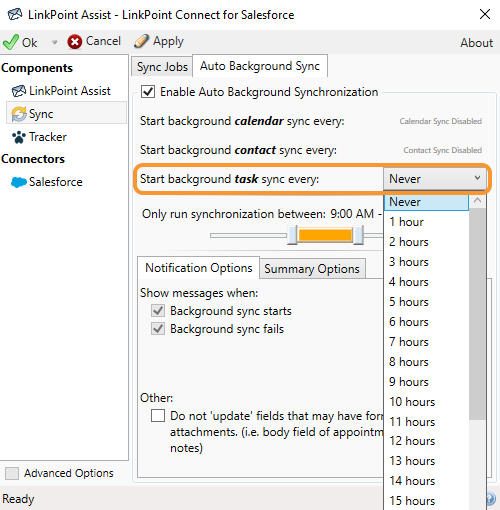Click the red Cancel icon

[x=75, y=42]
